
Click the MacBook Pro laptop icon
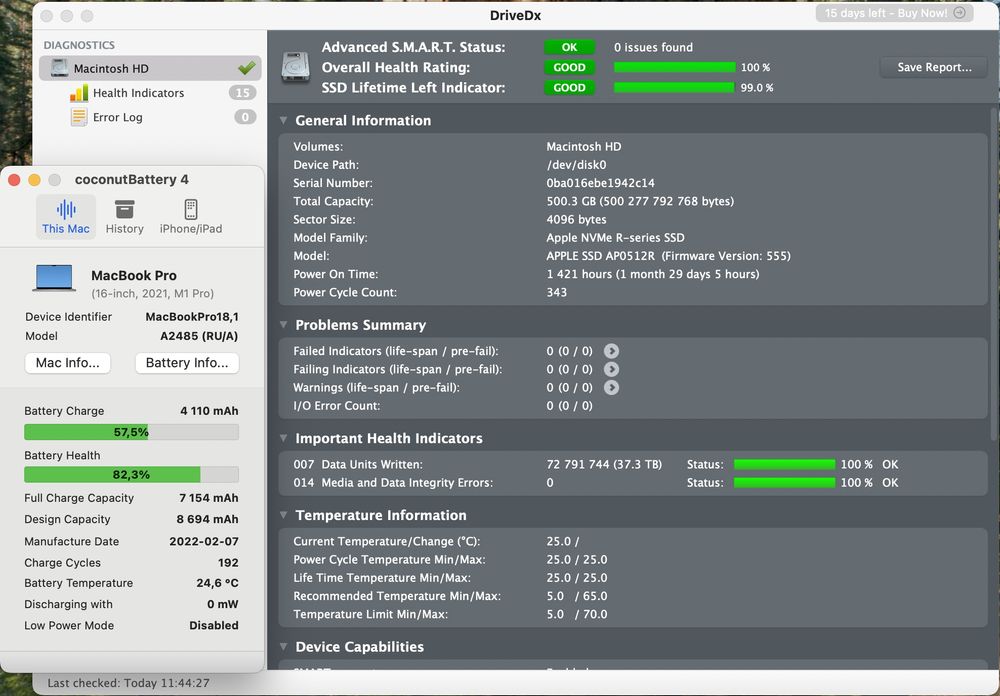[x=54, y=279]
